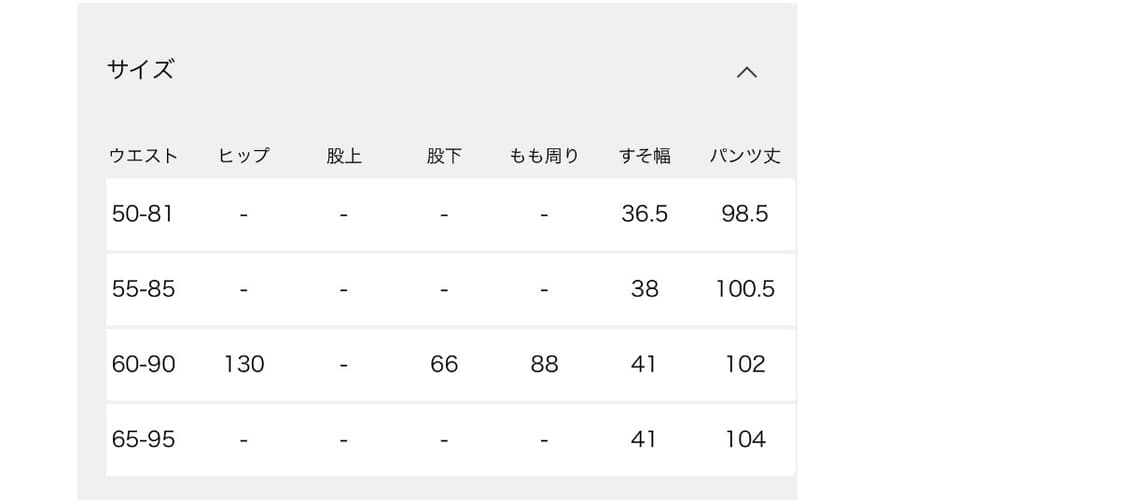This screenshot has height=500, width=1125.
Task: Click the hem width value 36.5
Action: coord(644,214)
